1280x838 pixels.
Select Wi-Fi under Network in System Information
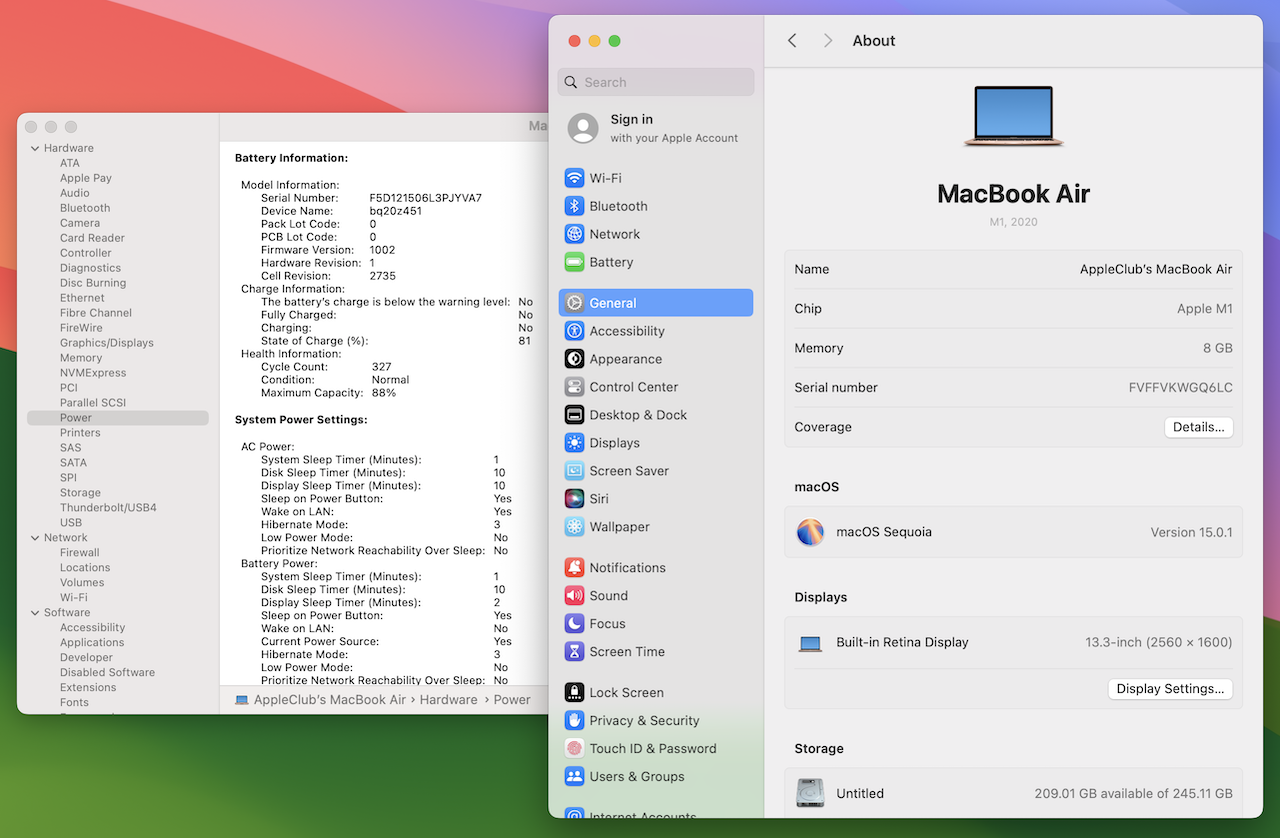(x=73, y=598)
